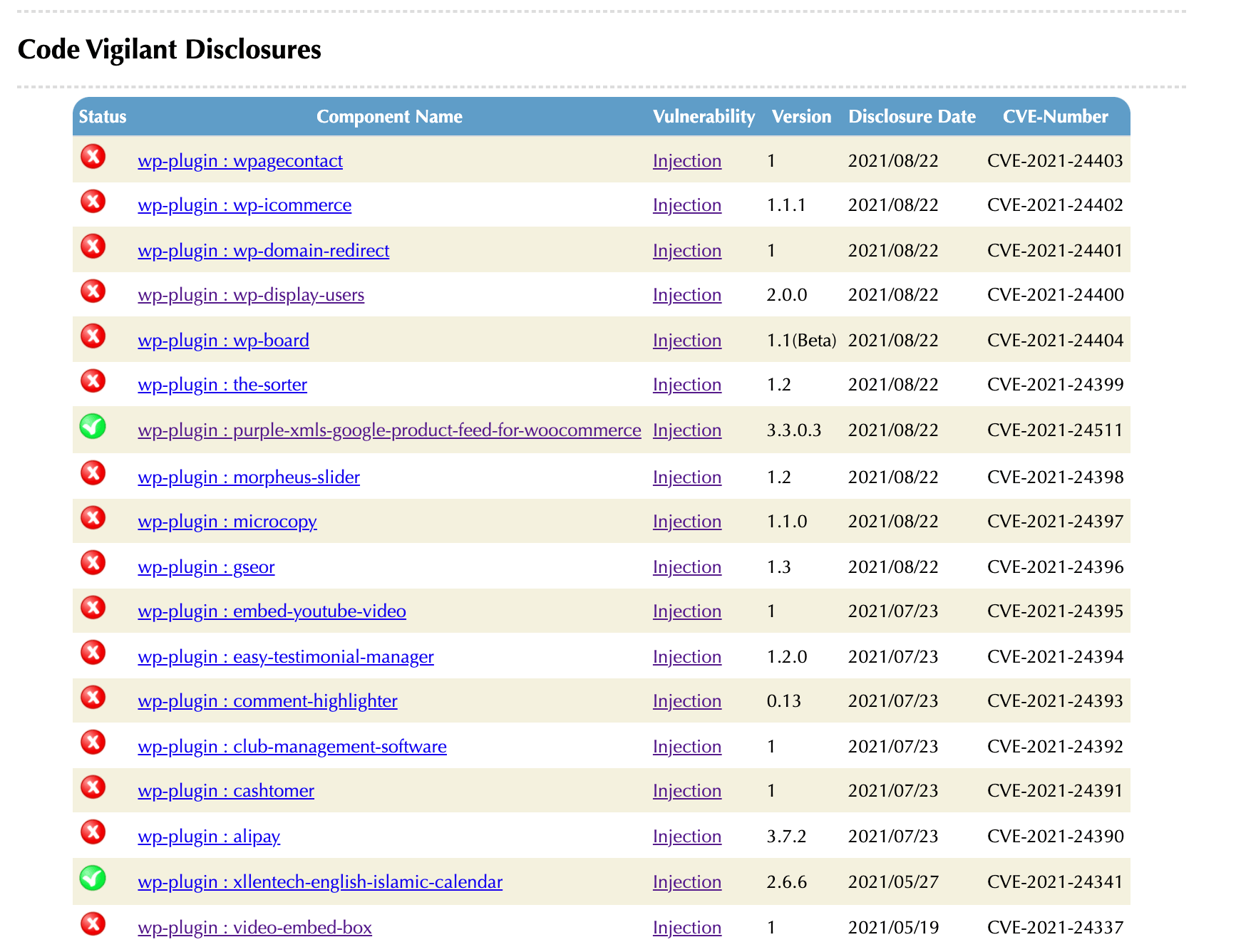1236x952 pixels.
Task: Click Injection link in the gseor row
Action: [687, 567]
